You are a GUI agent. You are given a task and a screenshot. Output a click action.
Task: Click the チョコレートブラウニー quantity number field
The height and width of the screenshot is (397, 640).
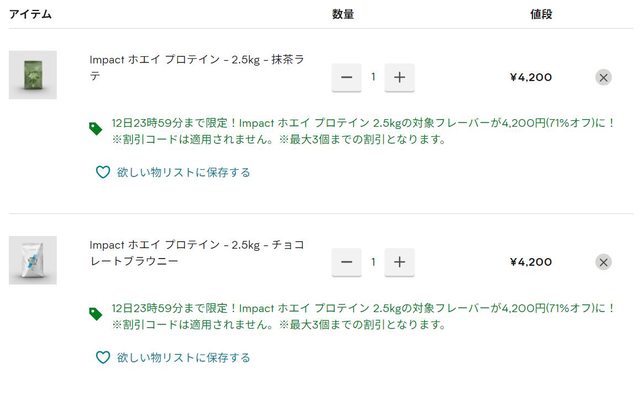pyautogui.click(x=373, y=262)
